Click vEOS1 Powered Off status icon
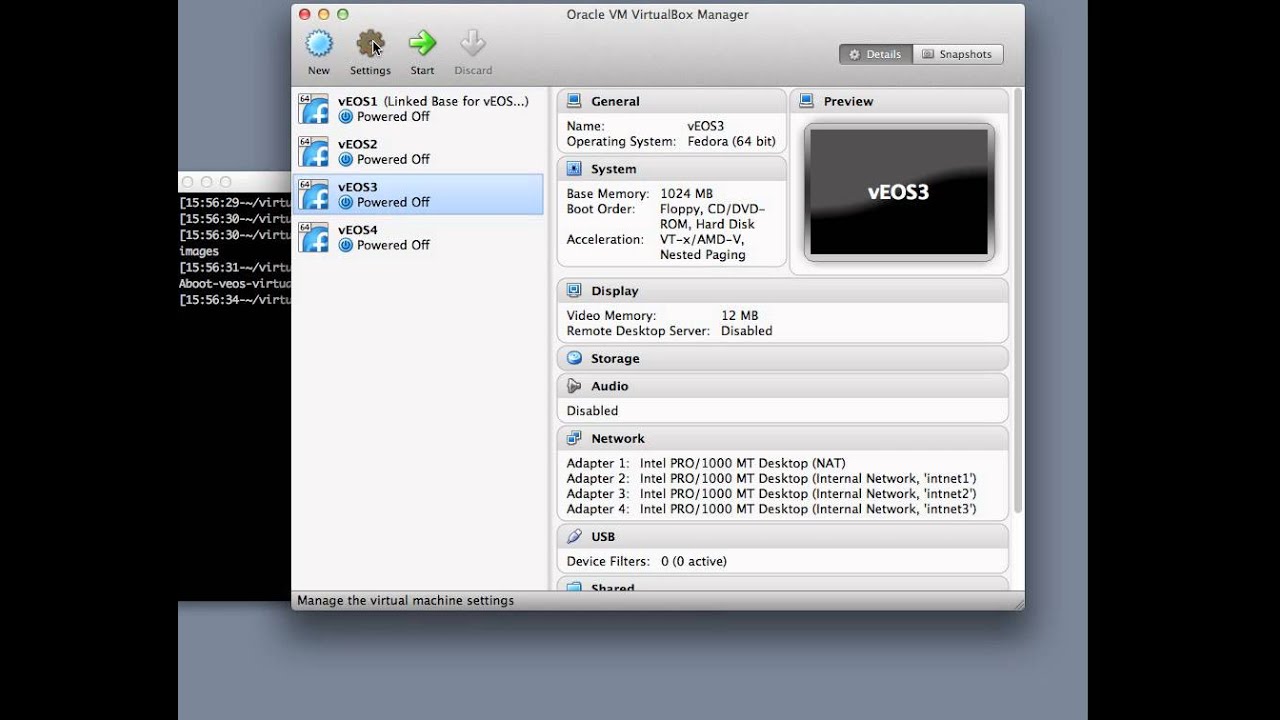Viewport: 1280px width, 720px height. 346,117
